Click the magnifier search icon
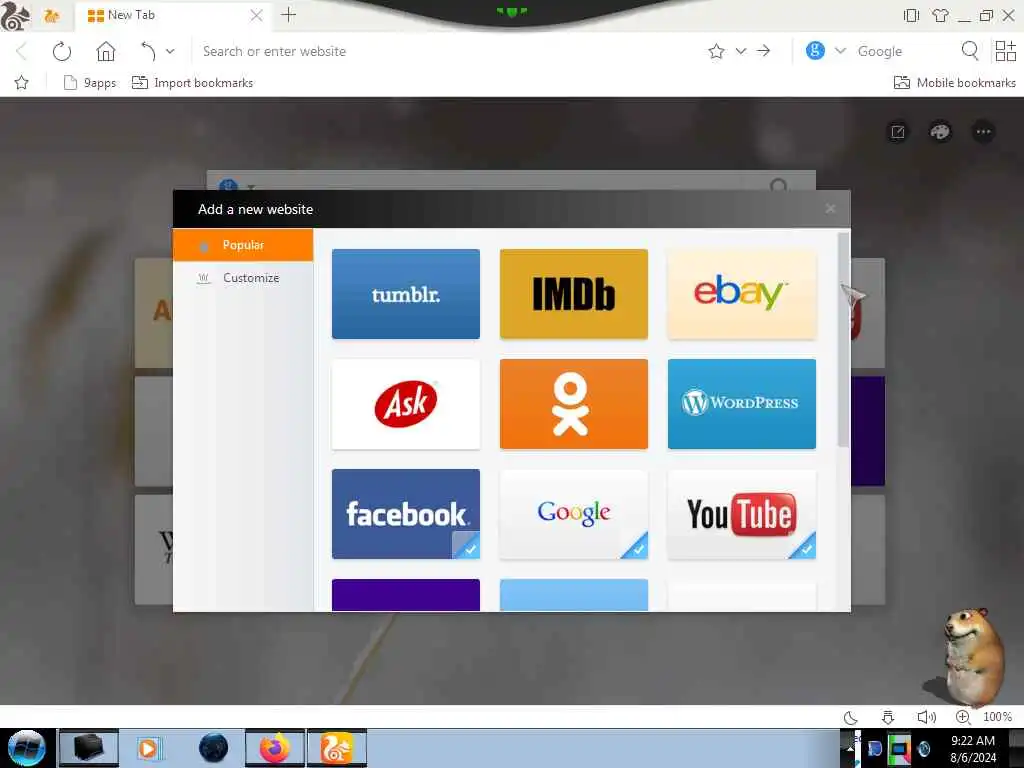 (970, 51)
